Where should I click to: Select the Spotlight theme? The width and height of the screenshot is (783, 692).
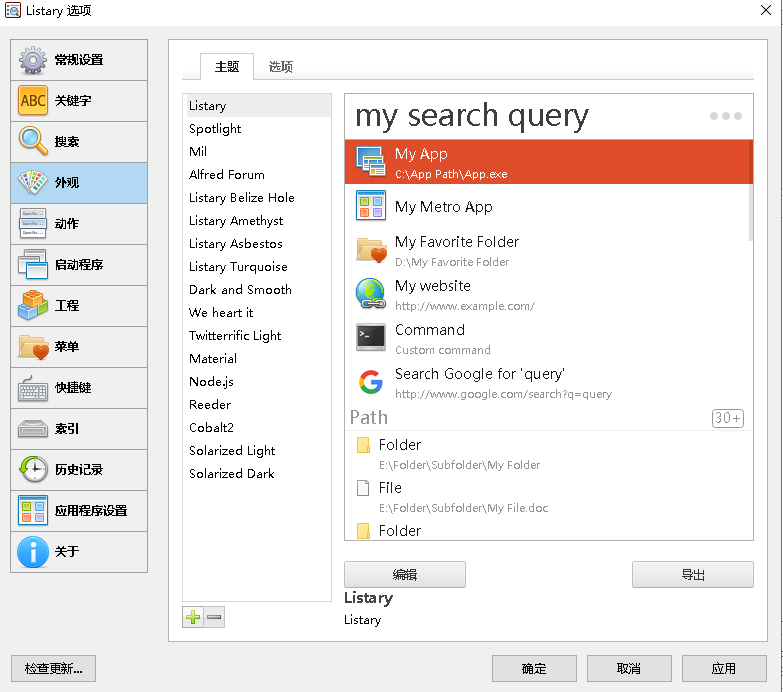[257, 129]
